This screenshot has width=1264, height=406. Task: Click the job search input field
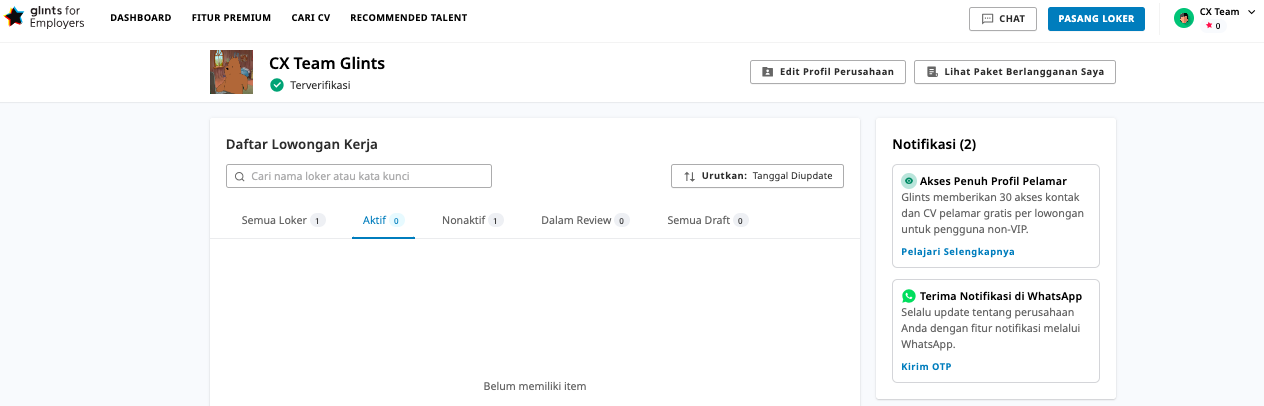359,176
